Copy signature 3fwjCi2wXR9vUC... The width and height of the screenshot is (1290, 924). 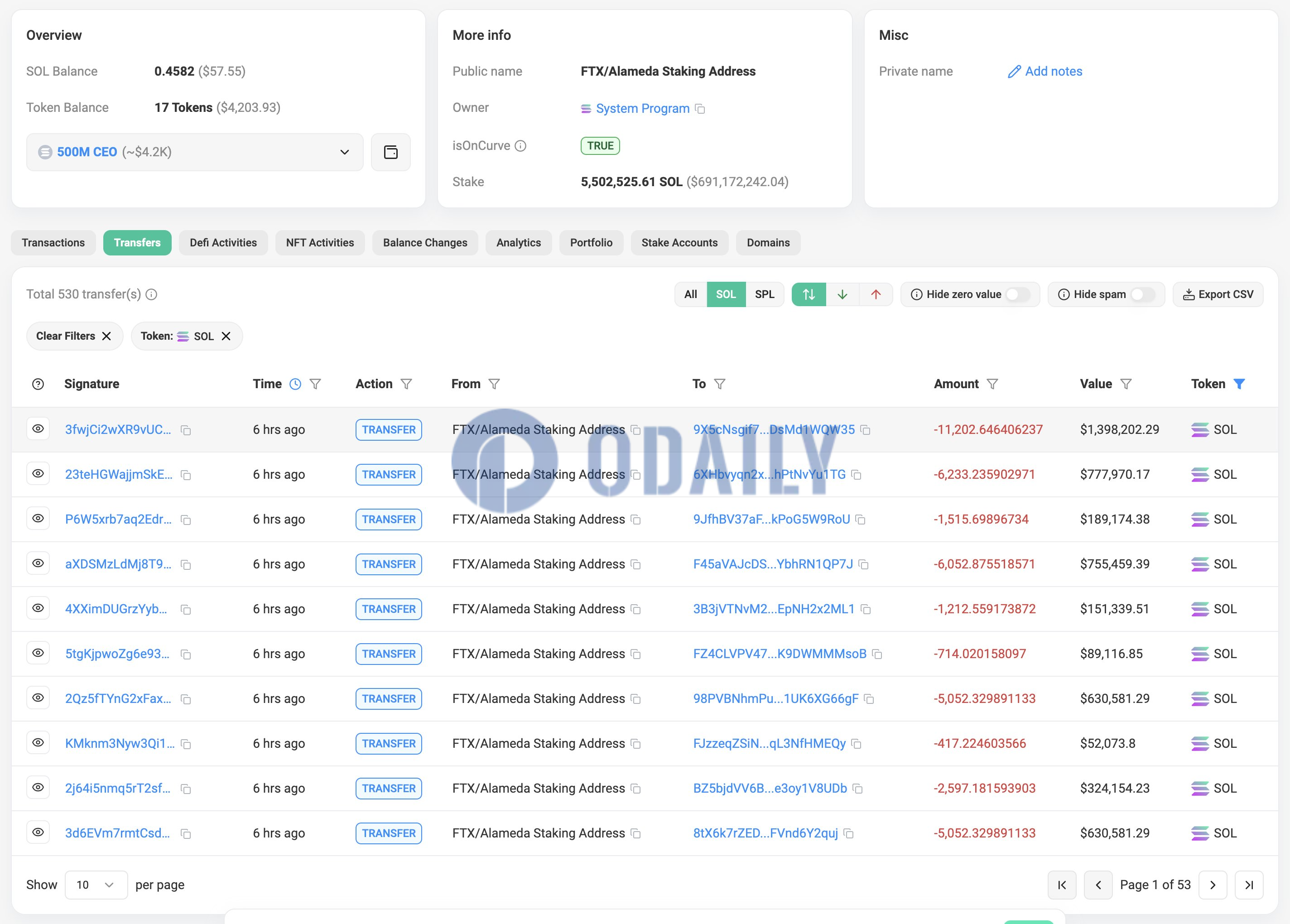click(x=185, y=430)
